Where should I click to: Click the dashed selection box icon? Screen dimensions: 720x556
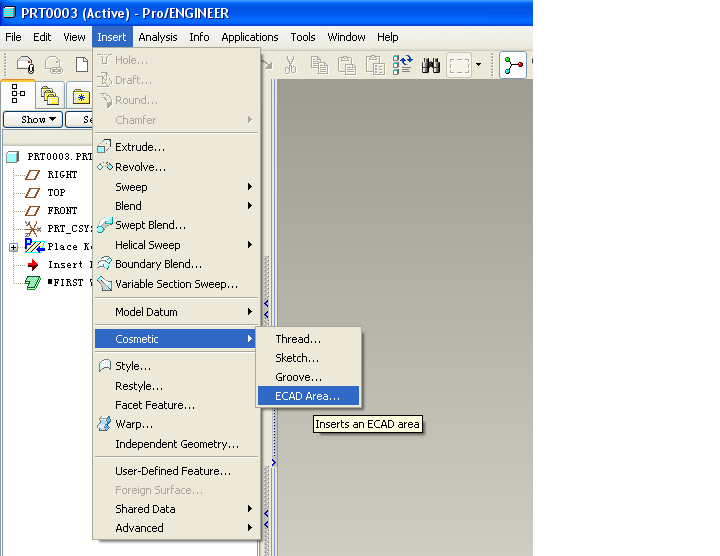tap(459, 66)
